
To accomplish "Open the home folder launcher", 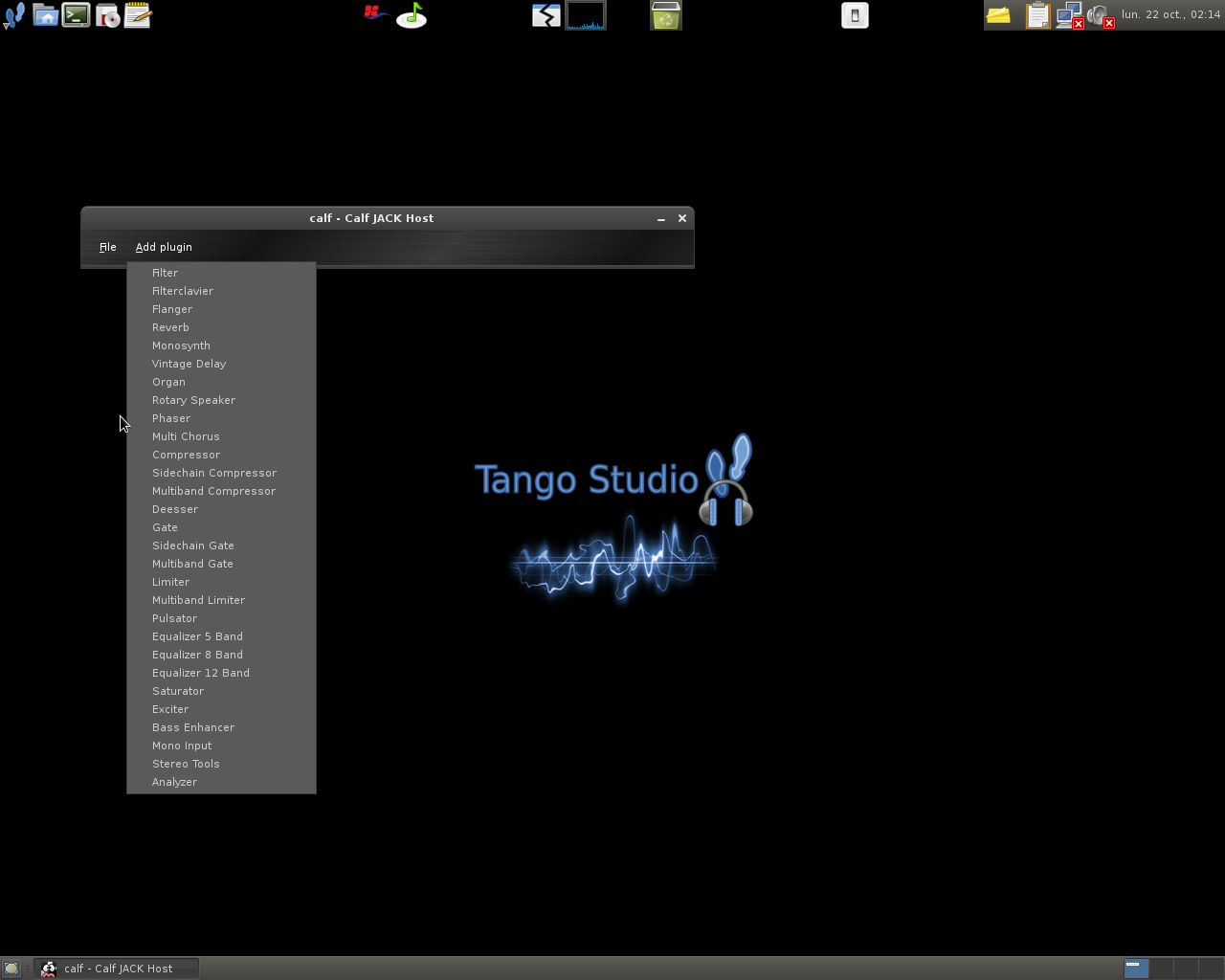I will click(x=45, y=15).
